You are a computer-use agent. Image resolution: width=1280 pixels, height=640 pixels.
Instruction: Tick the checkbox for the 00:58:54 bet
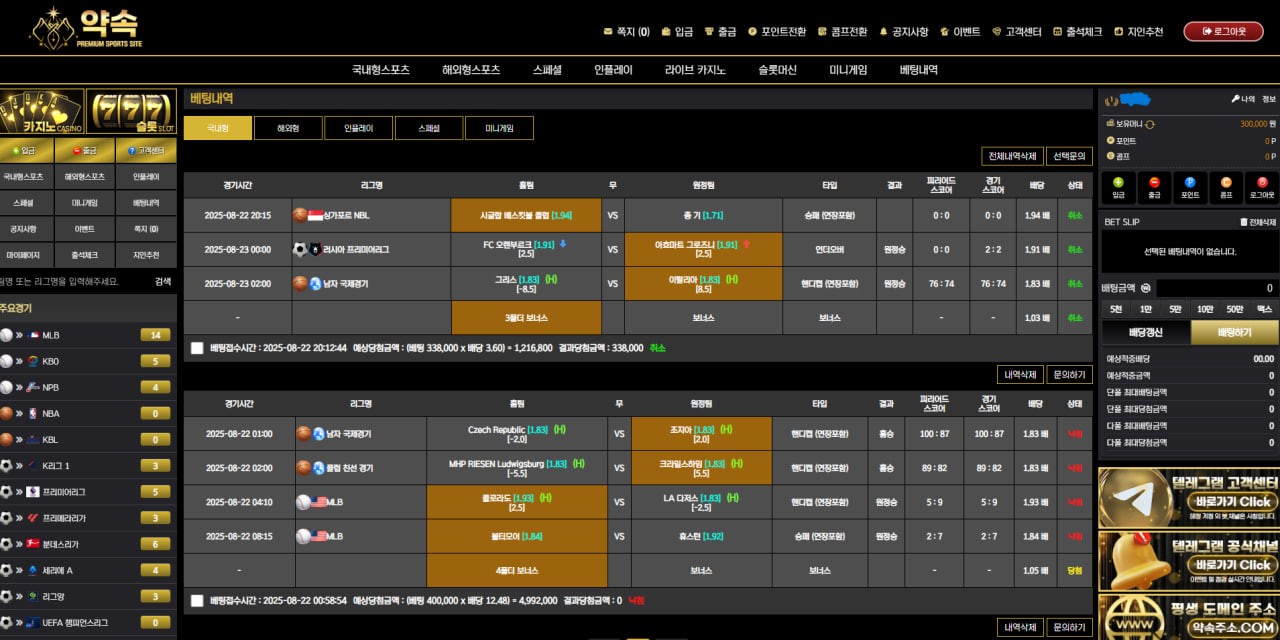click(197, 601)
